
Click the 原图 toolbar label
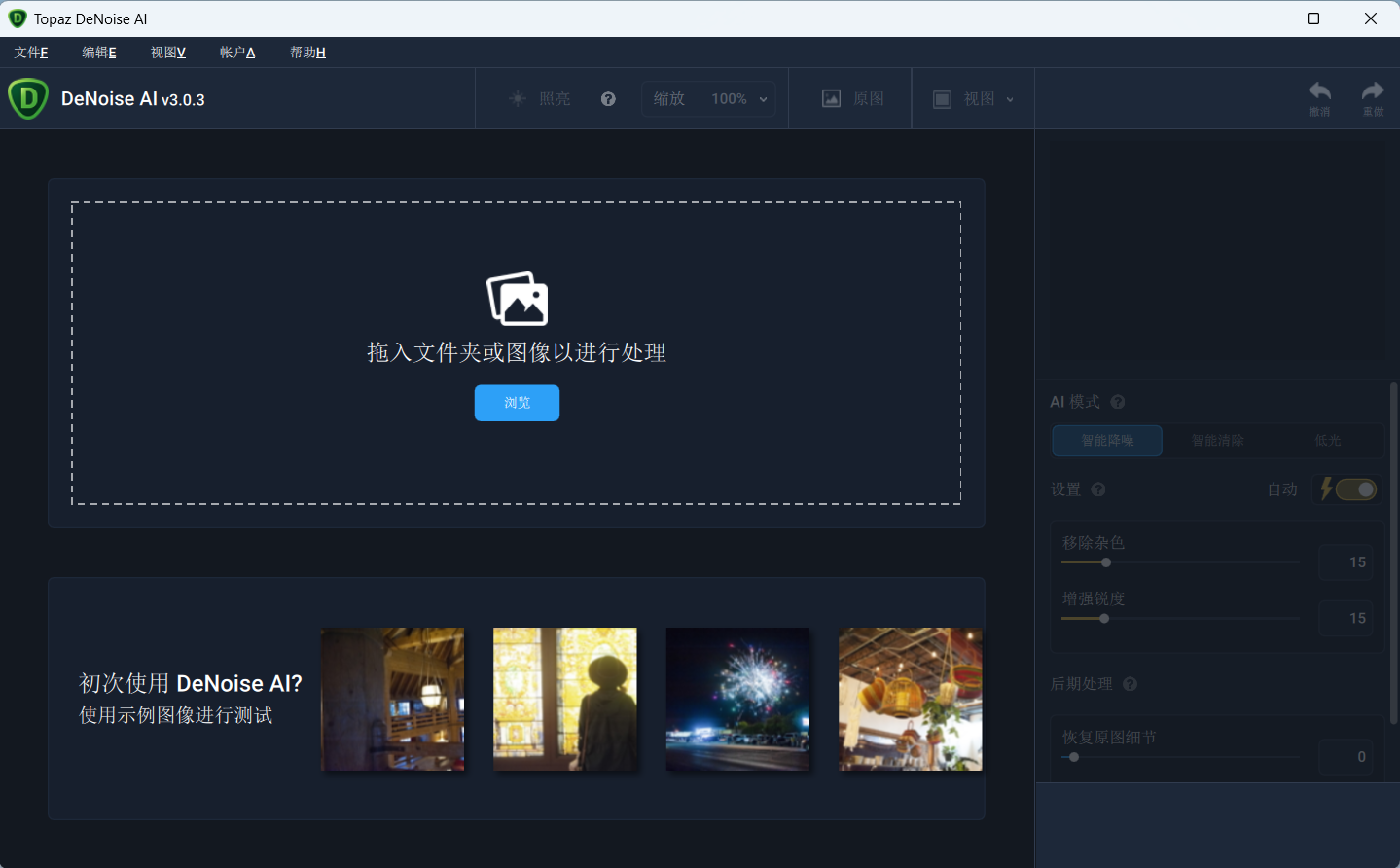[x=869, y=98]
